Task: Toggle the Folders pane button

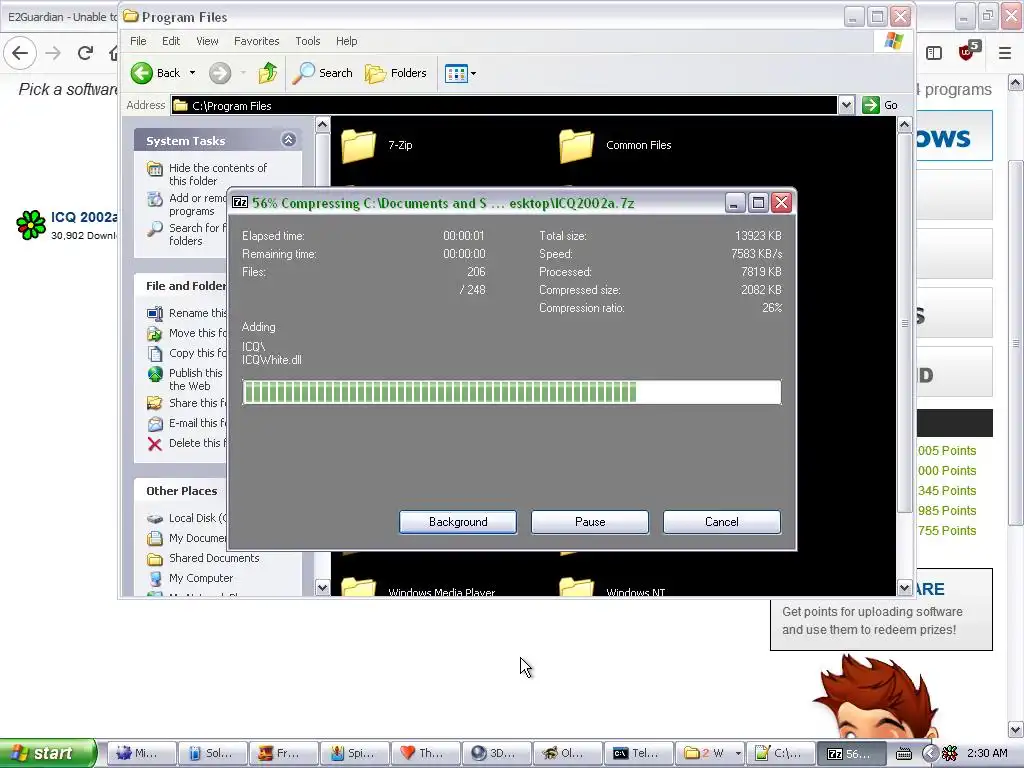Action: coord(396,73)
